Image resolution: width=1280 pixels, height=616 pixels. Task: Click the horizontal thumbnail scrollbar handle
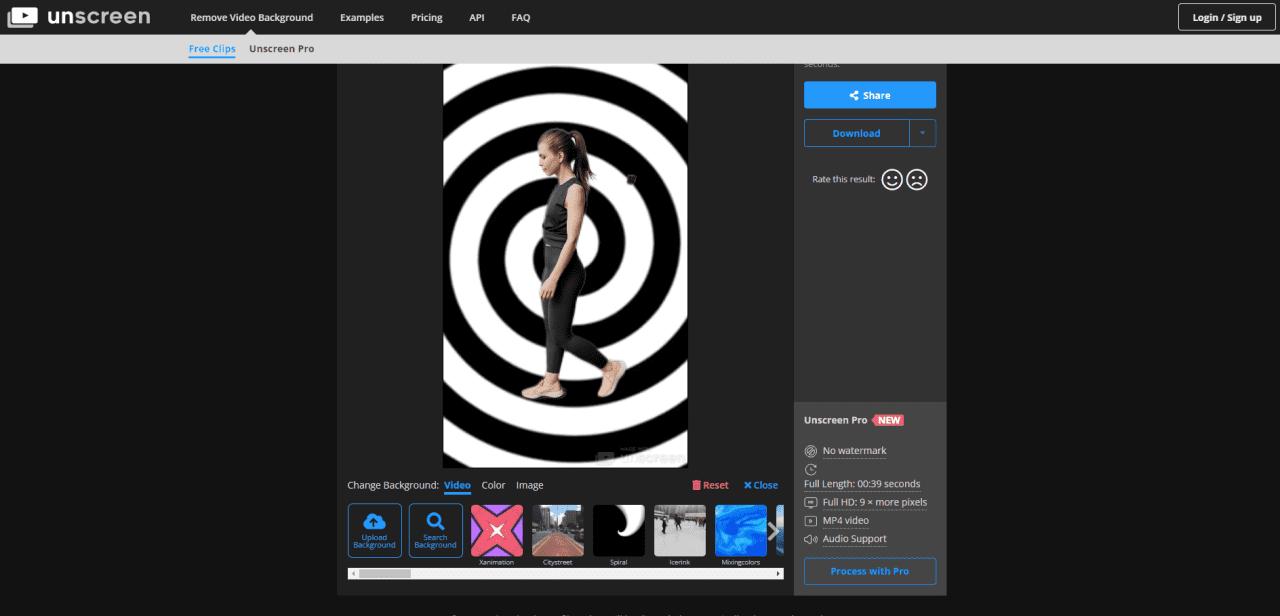coord(385,574)
